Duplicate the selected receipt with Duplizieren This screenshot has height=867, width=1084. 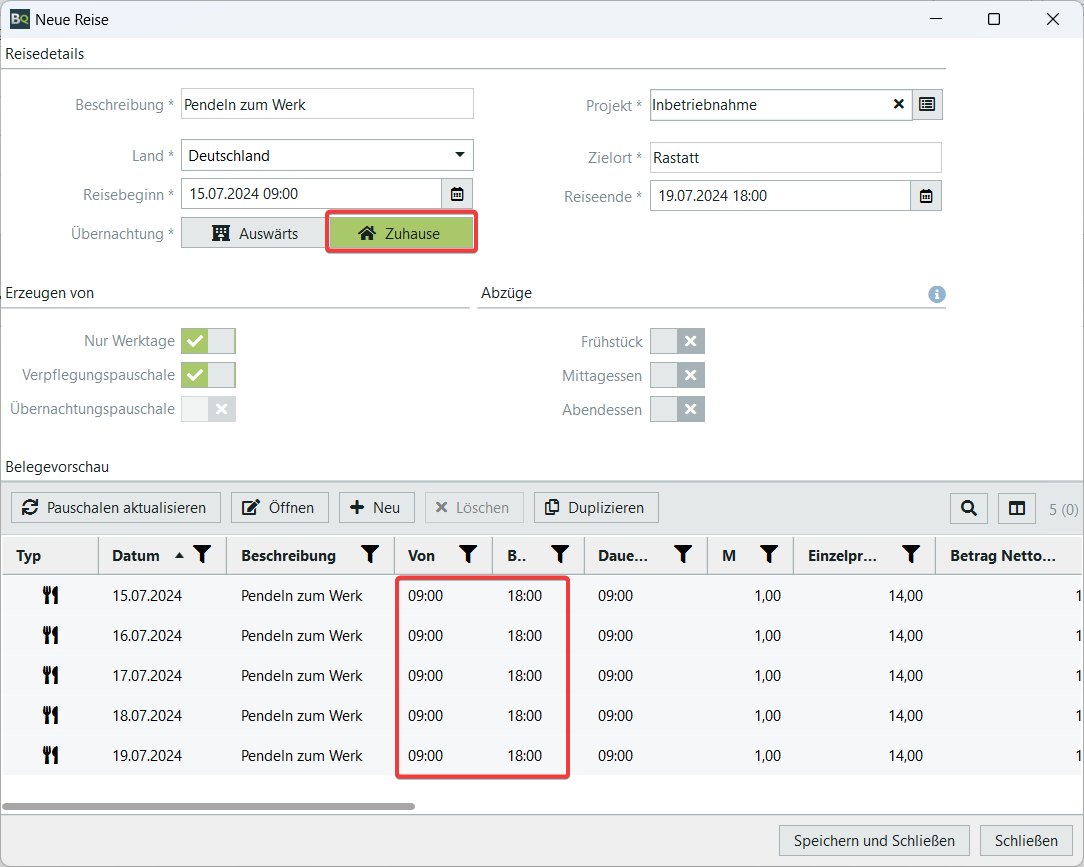click(x=596, y=508)
